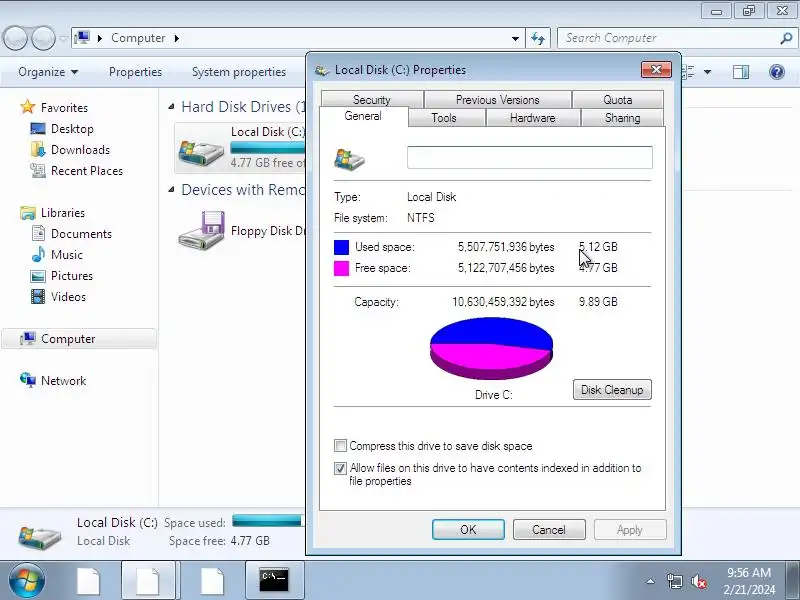800x600 pixels.
Task: Click the Computer icon in address bar
Action: coord(82,38)
